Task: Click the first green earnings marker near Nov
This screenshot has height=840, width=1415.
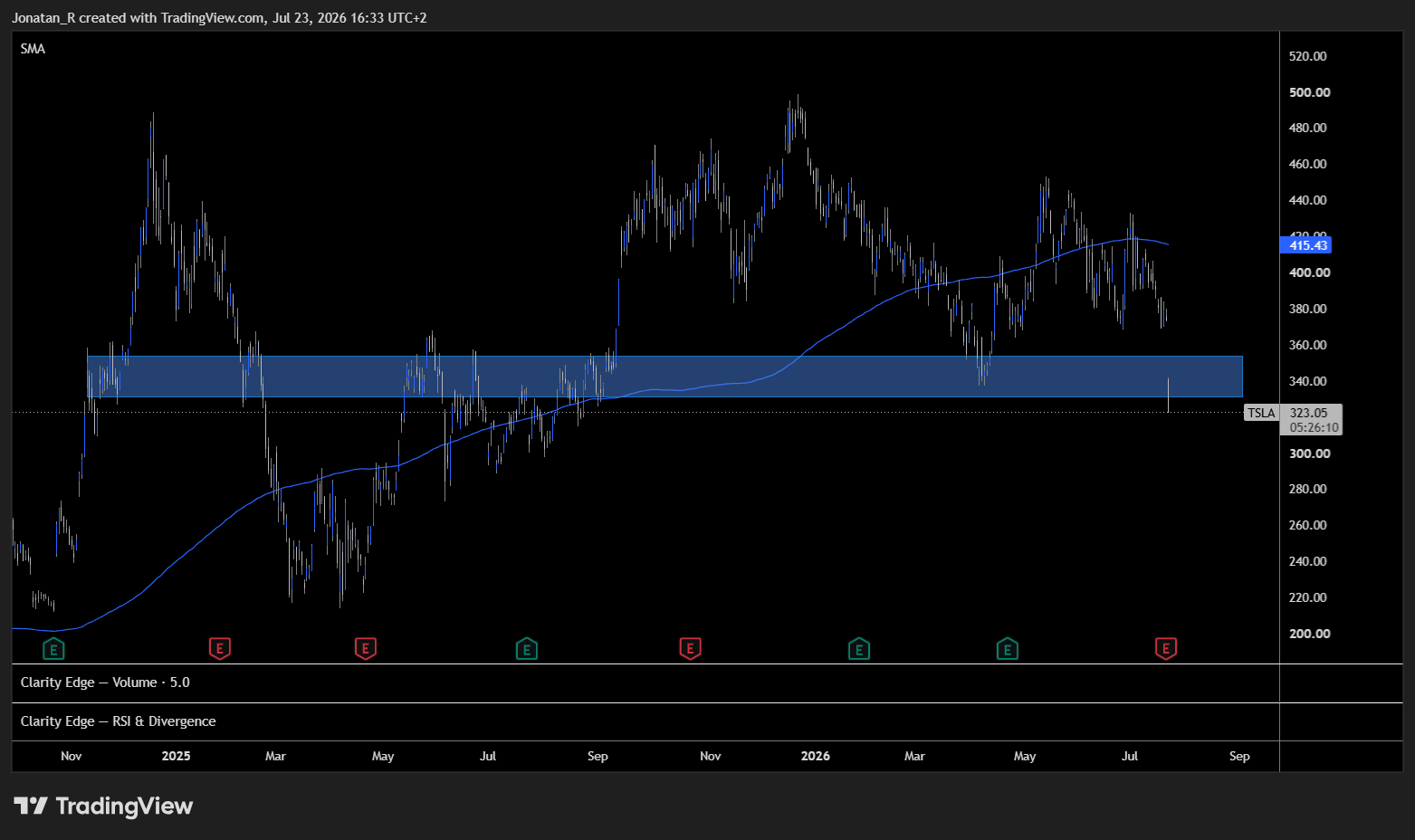Action: [x=53, y=648]
